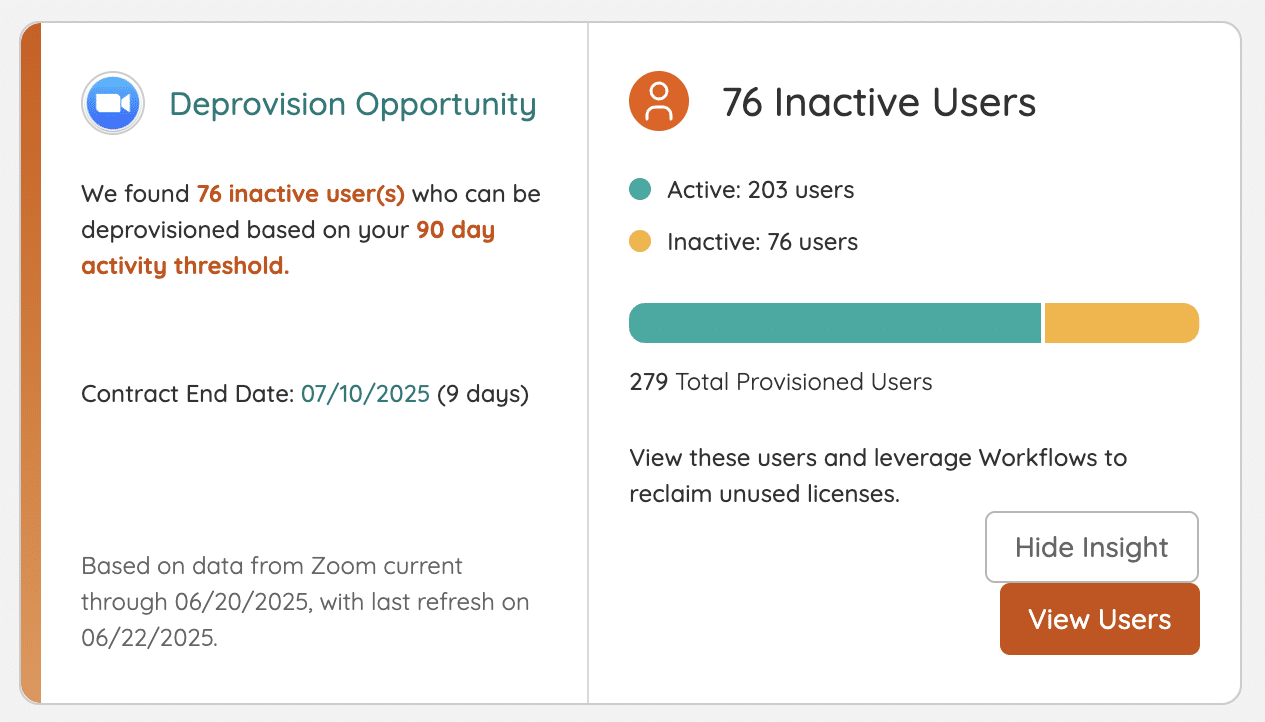Select the 76 Inactive Users title

[879, 102]
